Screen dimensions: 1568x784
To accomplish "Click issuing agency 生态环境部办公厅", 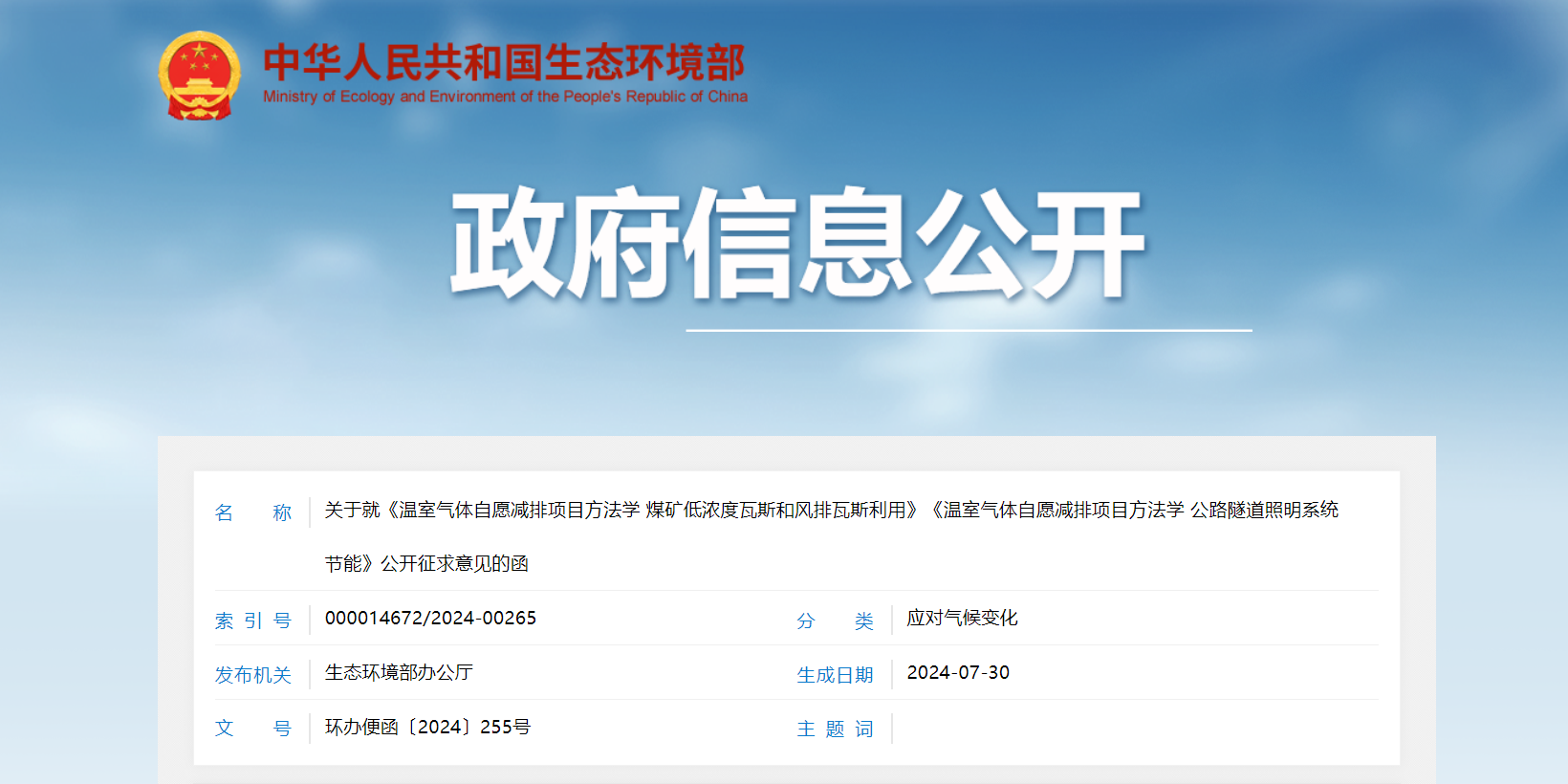I will tap(399, 673).
